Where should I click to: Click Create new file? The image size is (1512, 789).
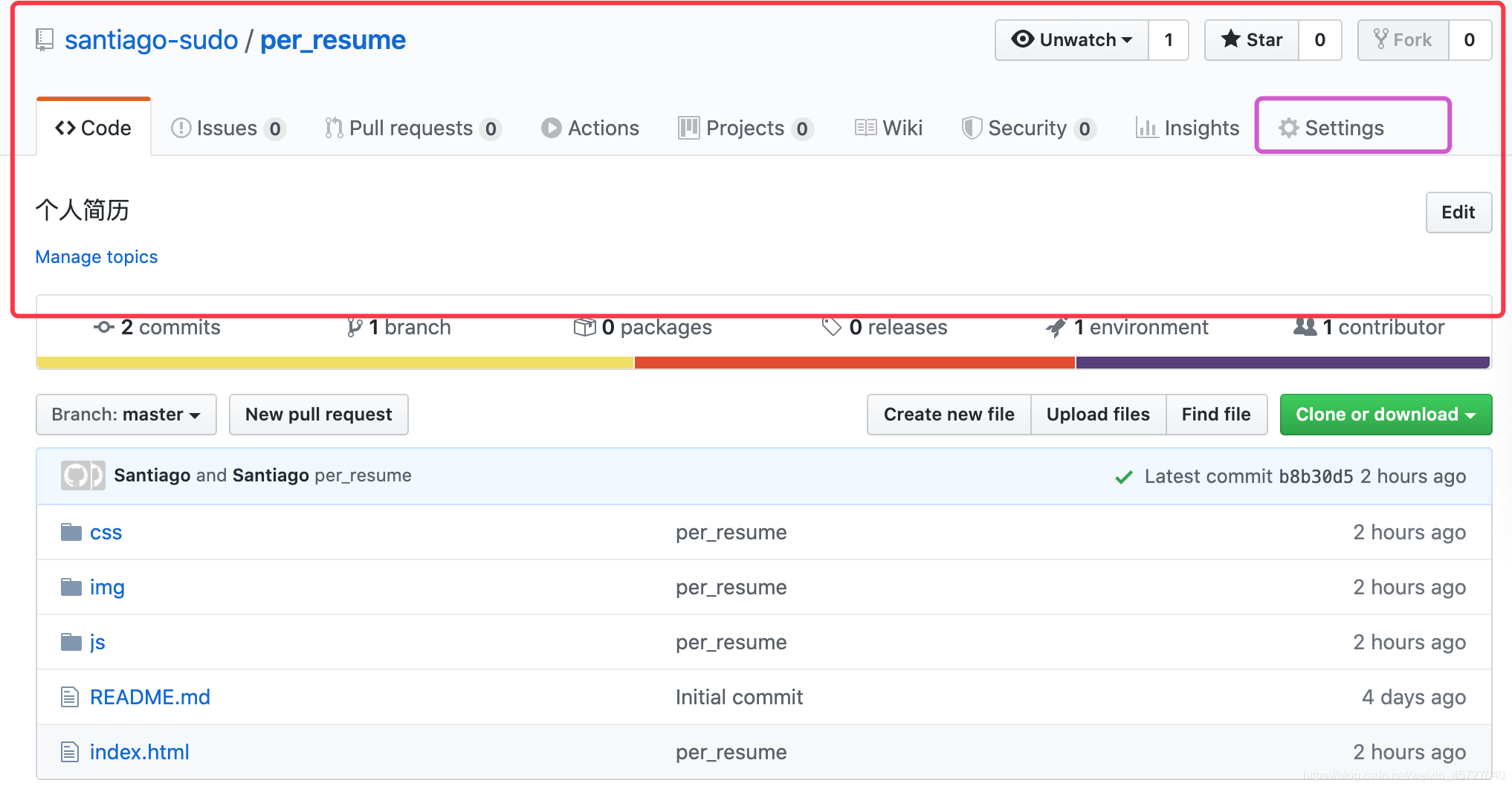click(949, 415)
